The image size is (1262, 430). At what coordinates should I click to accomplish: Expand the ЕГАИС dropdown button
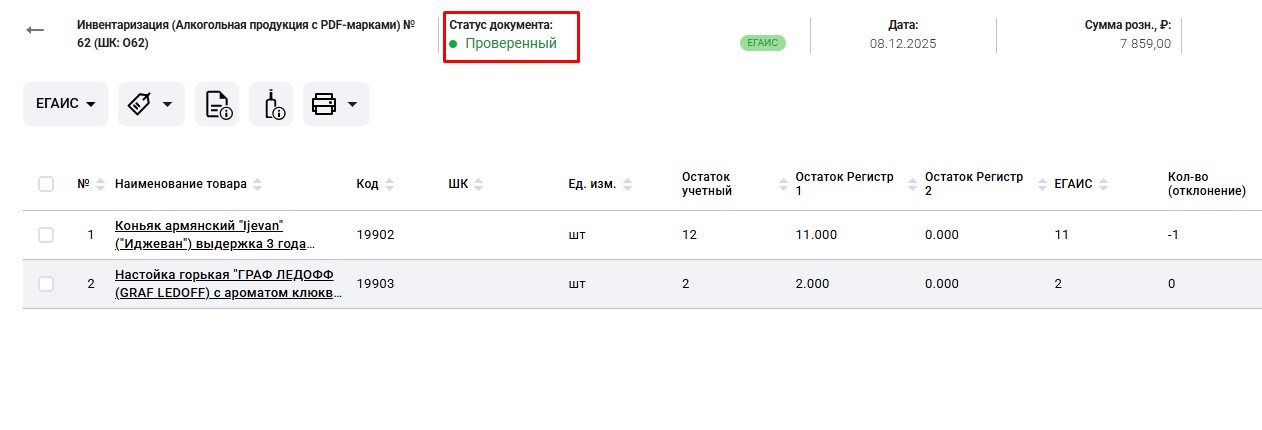point(65,104)
